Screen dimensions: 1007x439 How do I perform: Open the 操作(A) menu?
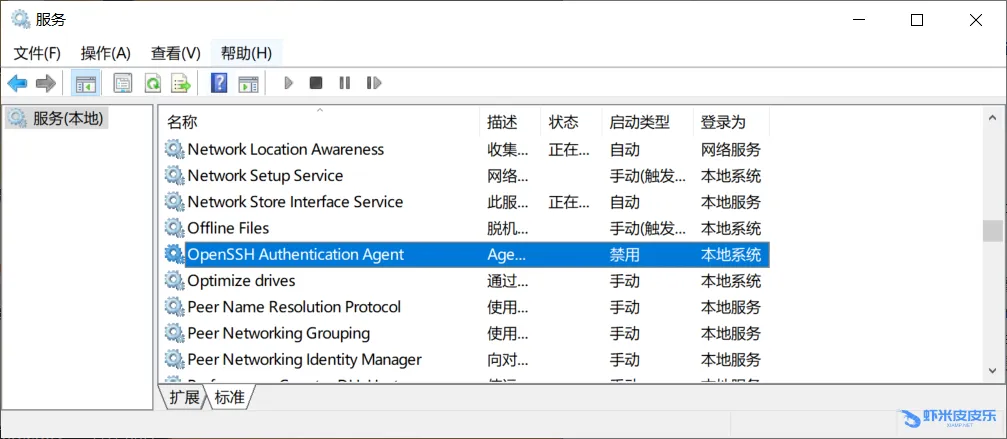click(x=105, y=53)
